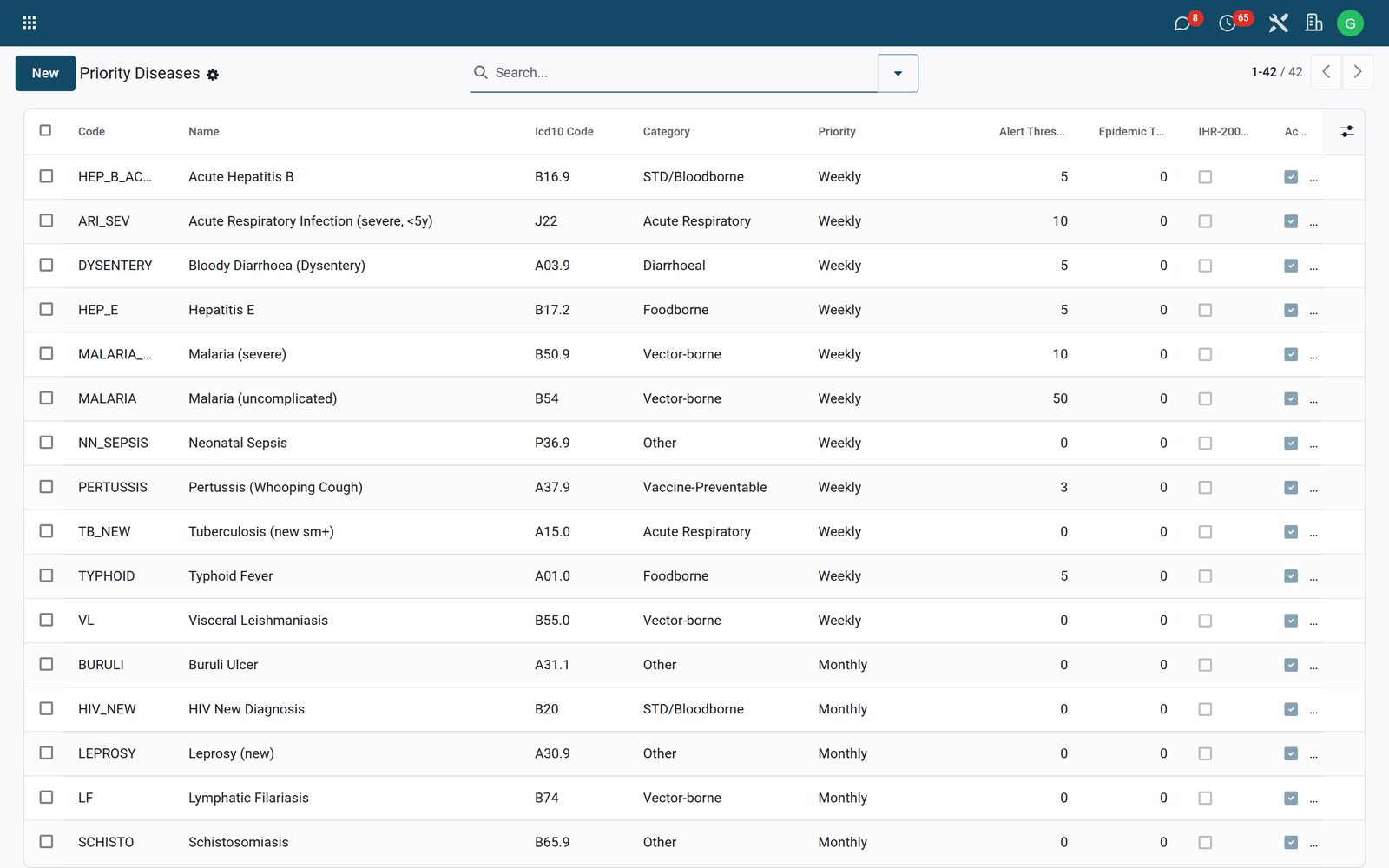Tick the MALARIA uncomplicated row selection checkbox
Screen dimensions: 1389x868
46,398
